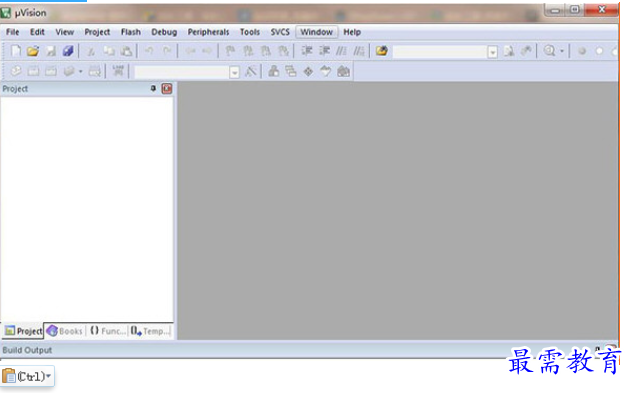
Task: Click the Enable/Disable Breakpoint hollow circle icon
Action: [x=599, y=51]
